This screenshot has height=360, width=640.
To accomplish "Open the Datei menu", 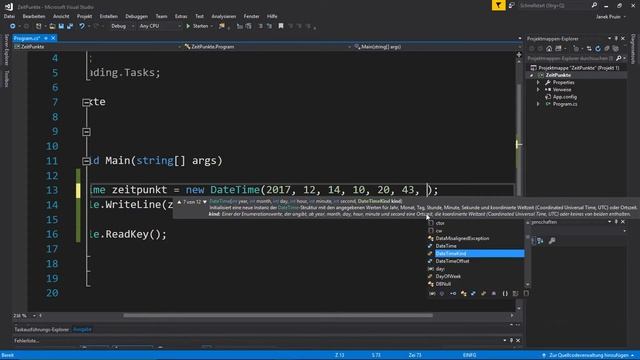I will point(9,16).
